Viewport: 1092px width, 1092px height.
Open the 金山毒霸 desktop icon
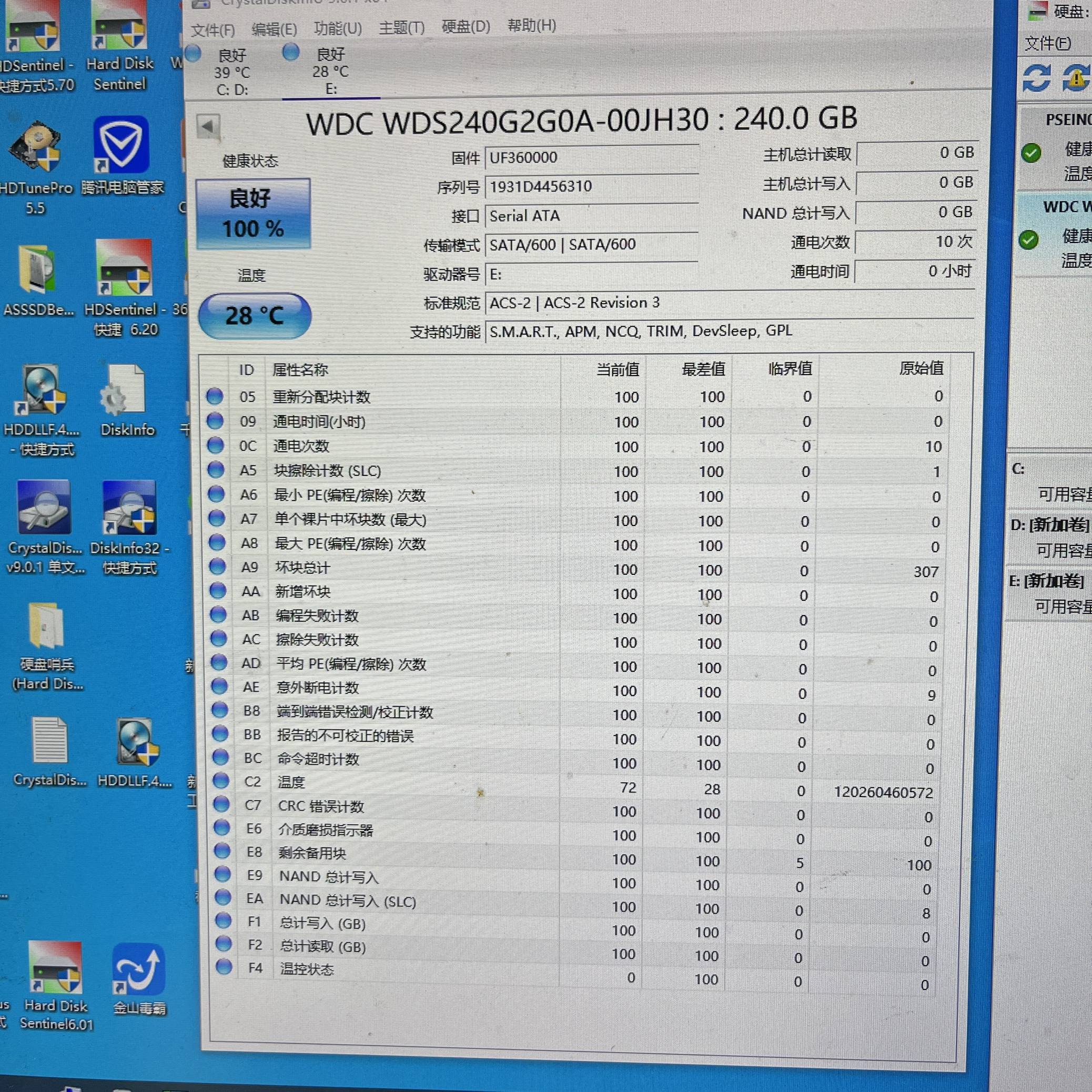[x=139, y=980]
